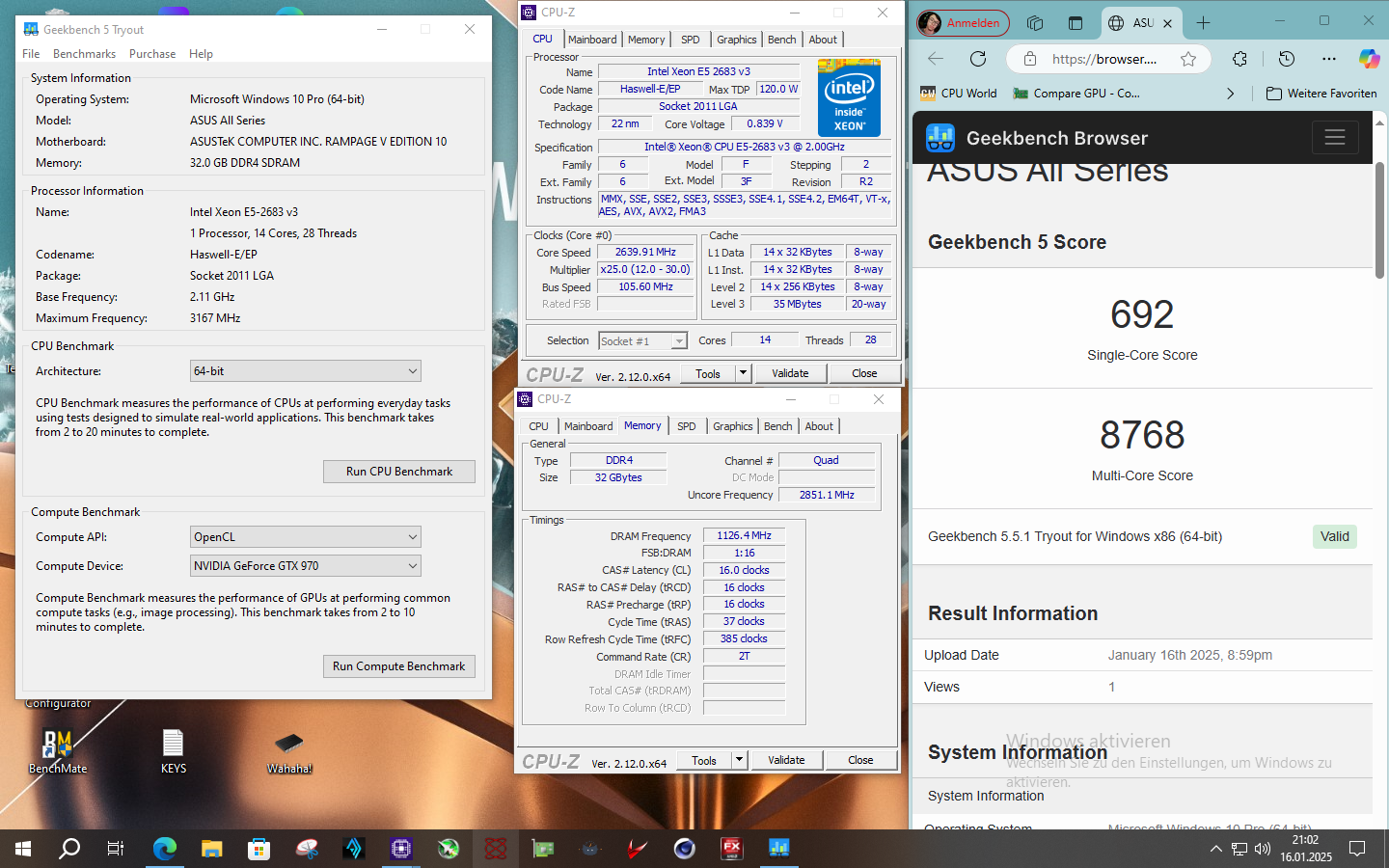Switch to About tab in upper CPU-Z
Screen dimensions: 1389x868
(823, 40)
